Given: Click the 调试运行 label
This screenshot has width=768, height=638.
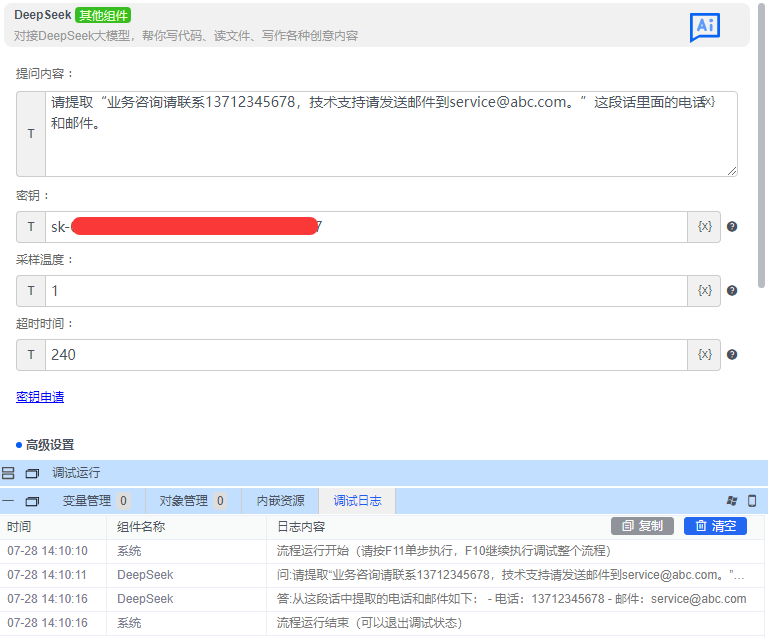Looking at the screenshot, I should coord(76,473).
